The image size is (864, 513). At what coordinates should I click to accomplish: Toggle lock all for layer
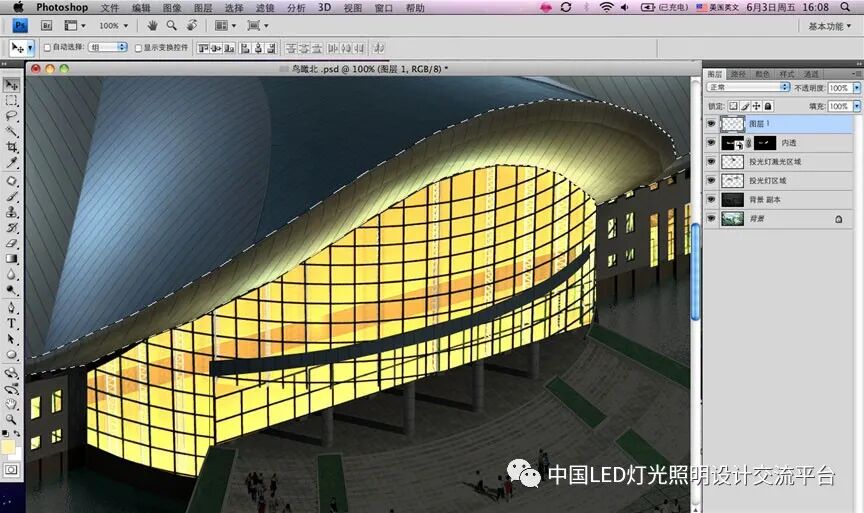(x=768, y=106)
